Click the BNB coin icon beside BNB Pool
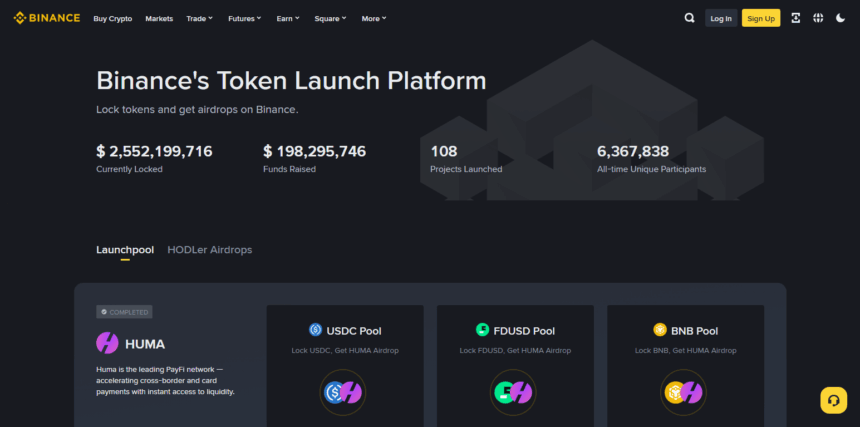The height and width of the screenshot is (427, 860). coord(660,329)
